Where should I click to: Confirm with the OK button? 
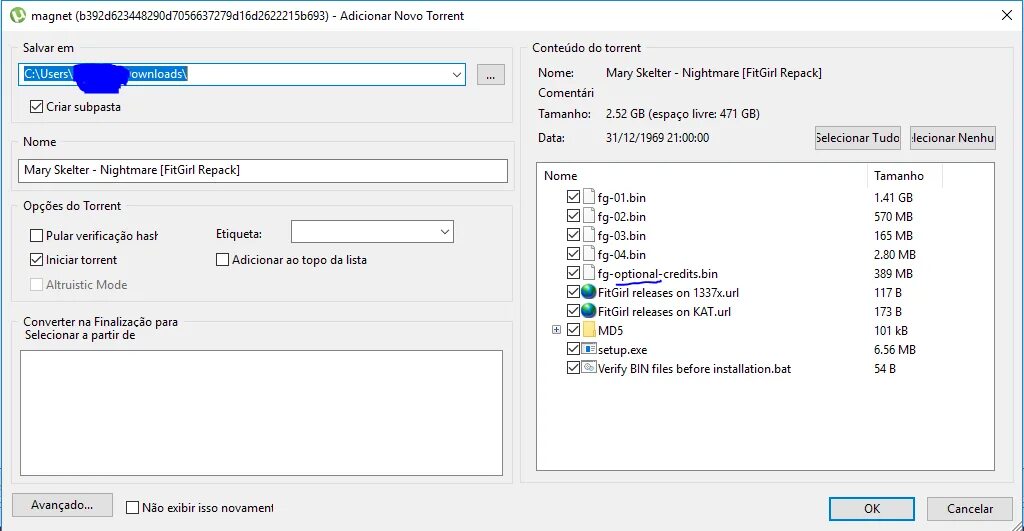872,509
